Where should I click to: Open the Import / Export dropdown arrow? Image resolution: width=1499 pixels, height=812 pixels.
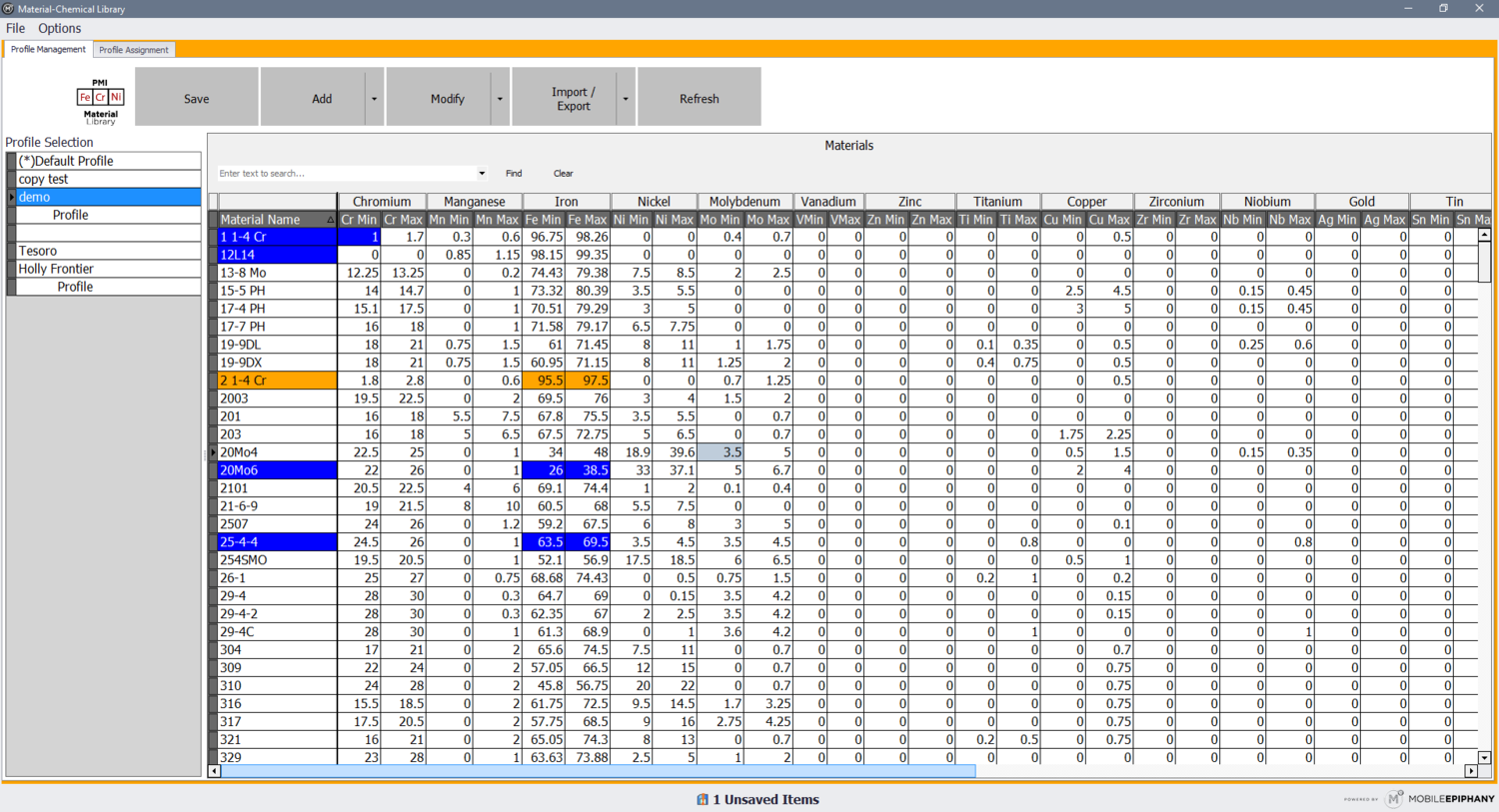pyautogui.click(x=626, y=99)
